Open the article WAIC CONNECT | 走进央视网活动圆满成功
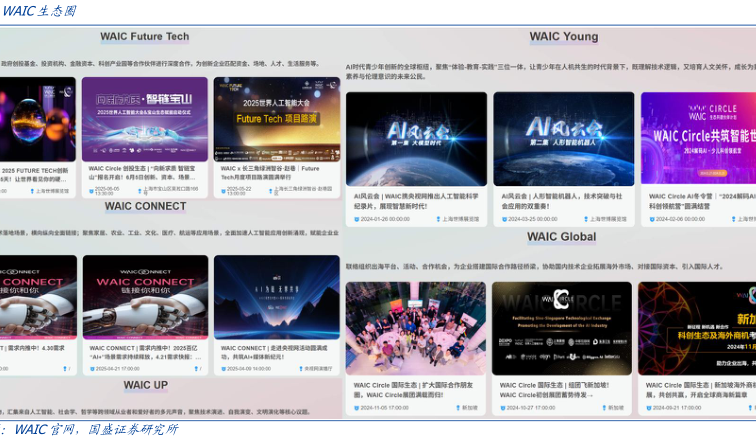This screenshot has height=448, width=756. (x=274, y=353)
